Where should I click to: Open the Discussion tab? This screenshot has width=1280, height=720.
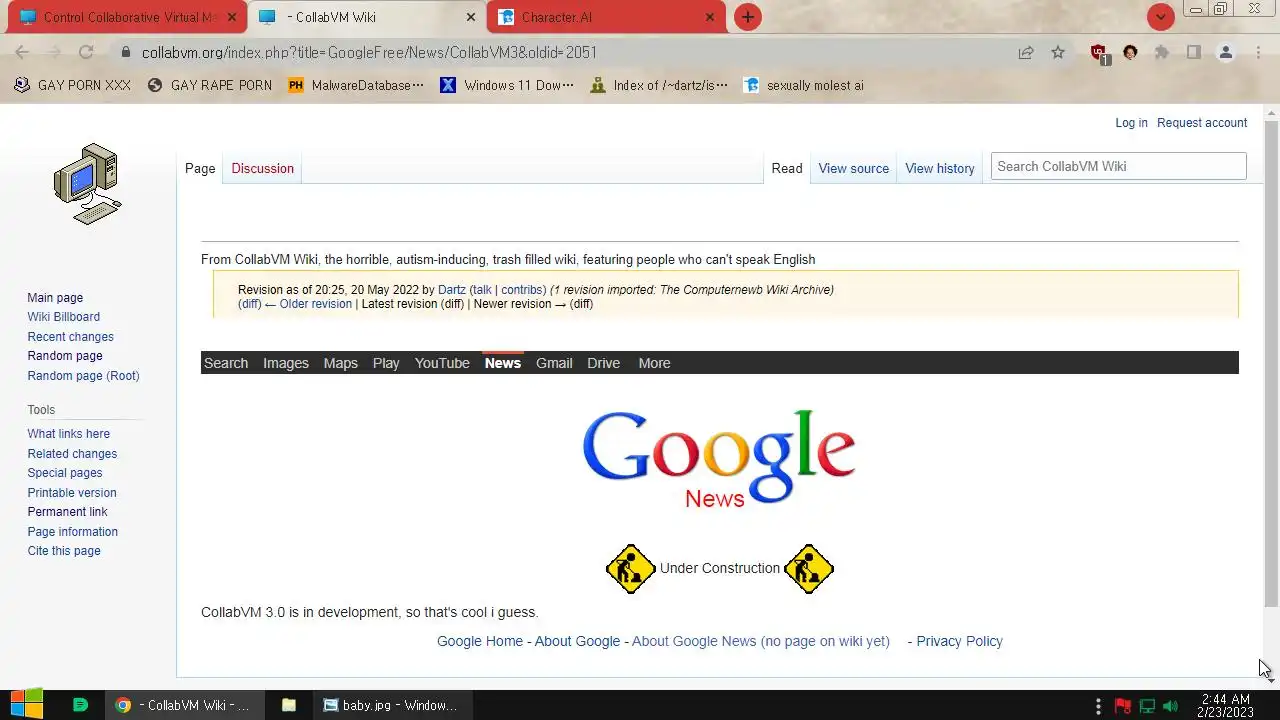(x=262, y=168)
